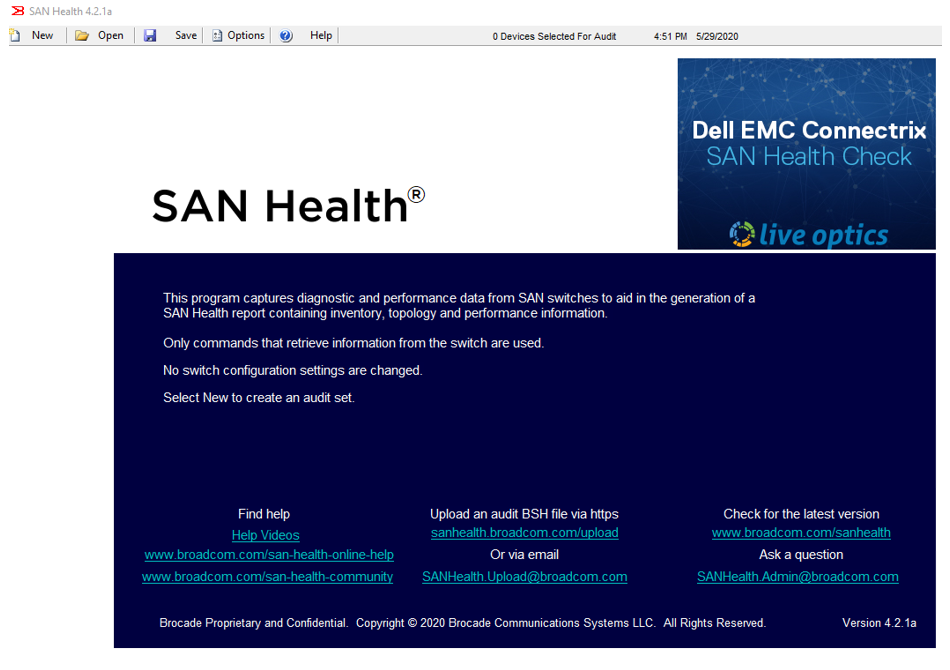Click the Dell EMC Connectrix banner image
Viewport: 950px width, 670px height.
(x=806, y=154)
